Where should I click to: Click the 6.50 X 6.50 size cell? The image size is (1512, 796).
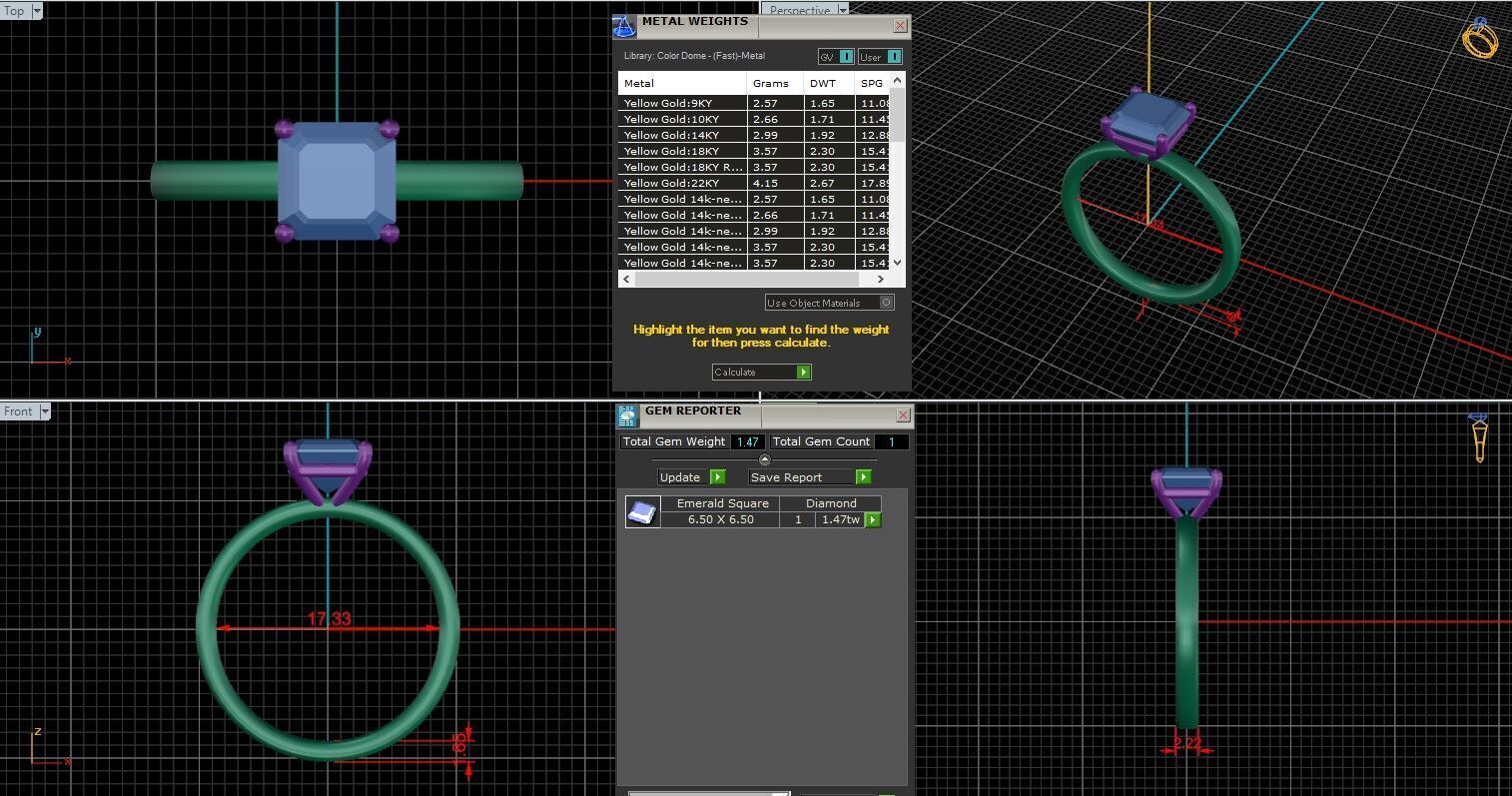point(721,519)
